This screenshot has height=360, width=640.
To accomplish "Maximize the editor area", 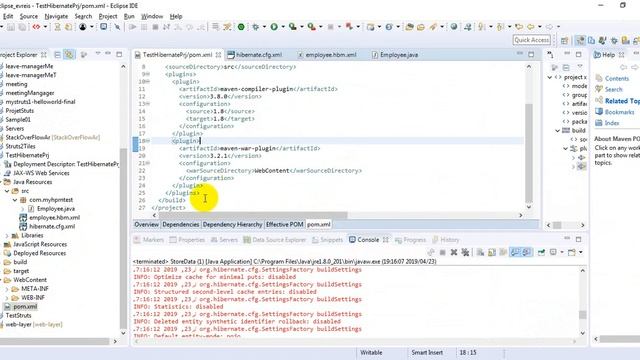I will [531, 54].
